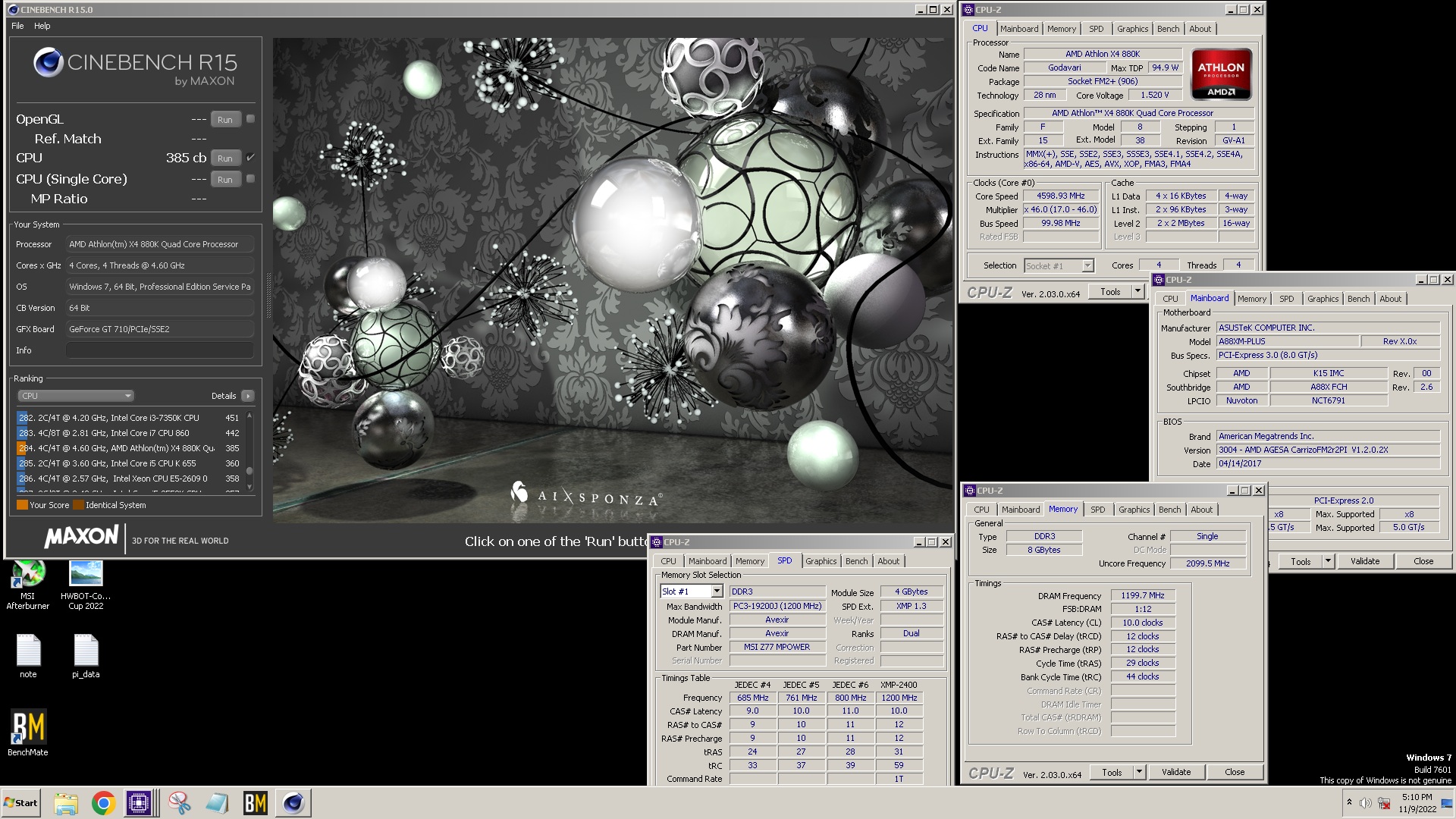This screenshot has height=819, width=1456.
Task: Click the Cinebench title bar icon
Action: click(x=13, y=10)
